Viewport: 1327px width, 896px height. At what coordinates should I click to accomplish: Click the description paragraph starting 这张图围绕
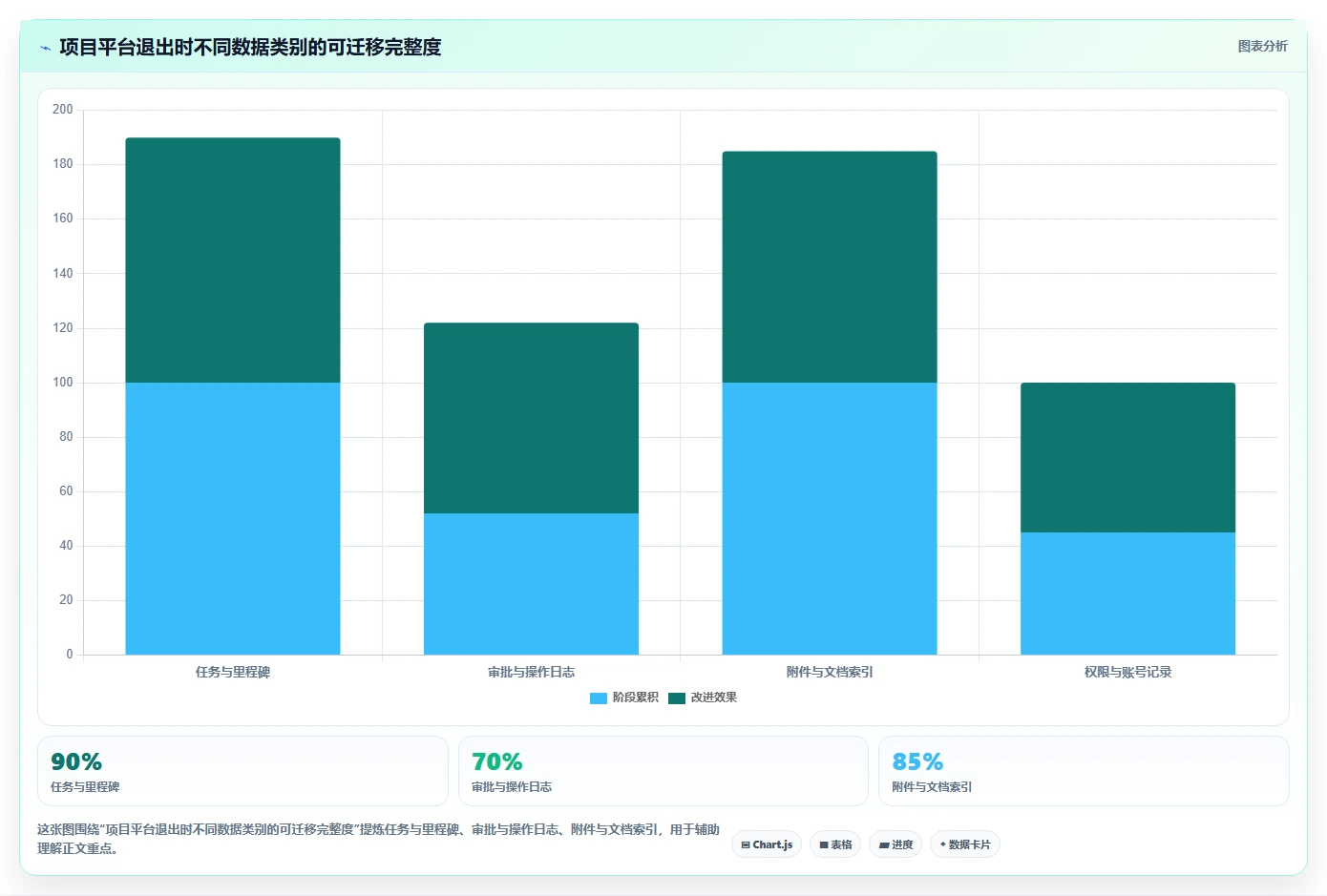coord(378,839)
